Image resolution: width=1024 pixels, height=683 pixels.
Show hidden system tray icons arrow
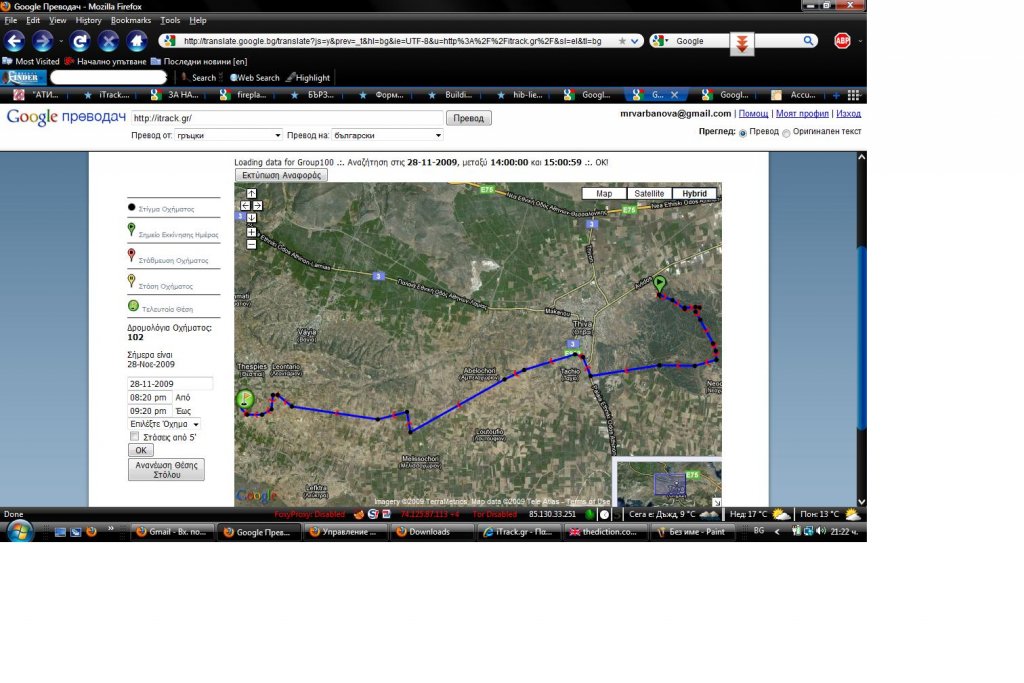776,532
